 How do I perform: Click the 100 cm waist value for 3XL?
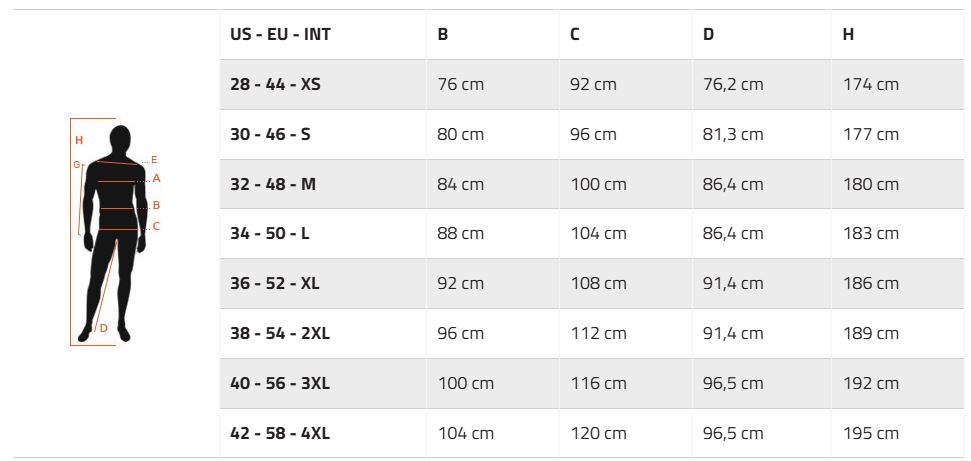click(x=466, y=384)
